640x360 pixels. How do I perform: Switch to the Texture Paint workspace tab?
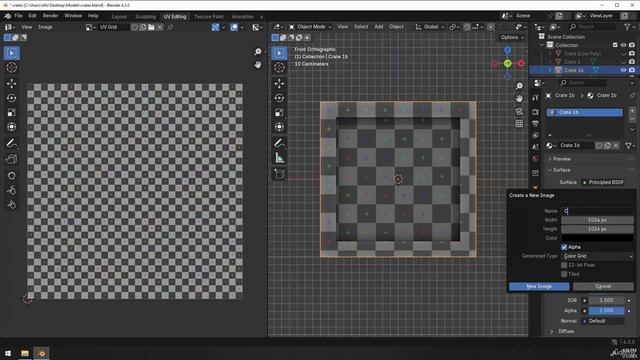[x=209, y=17]
